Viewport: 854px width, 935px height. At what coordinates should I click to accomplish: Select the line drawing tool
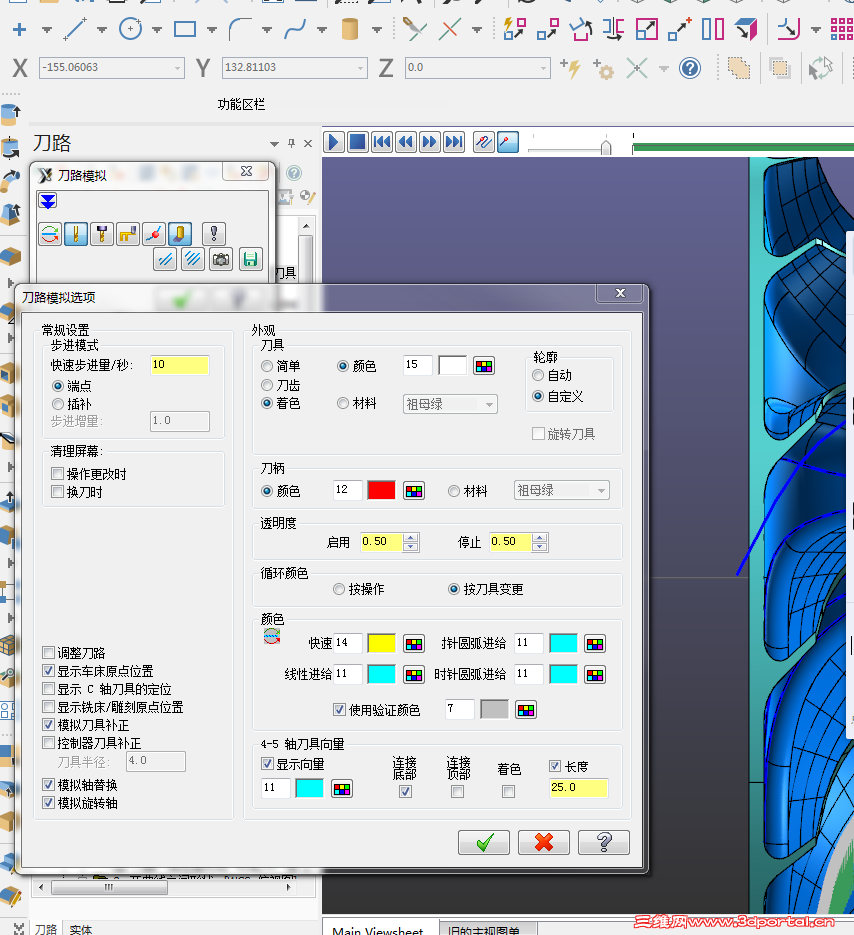click(75, 29)
